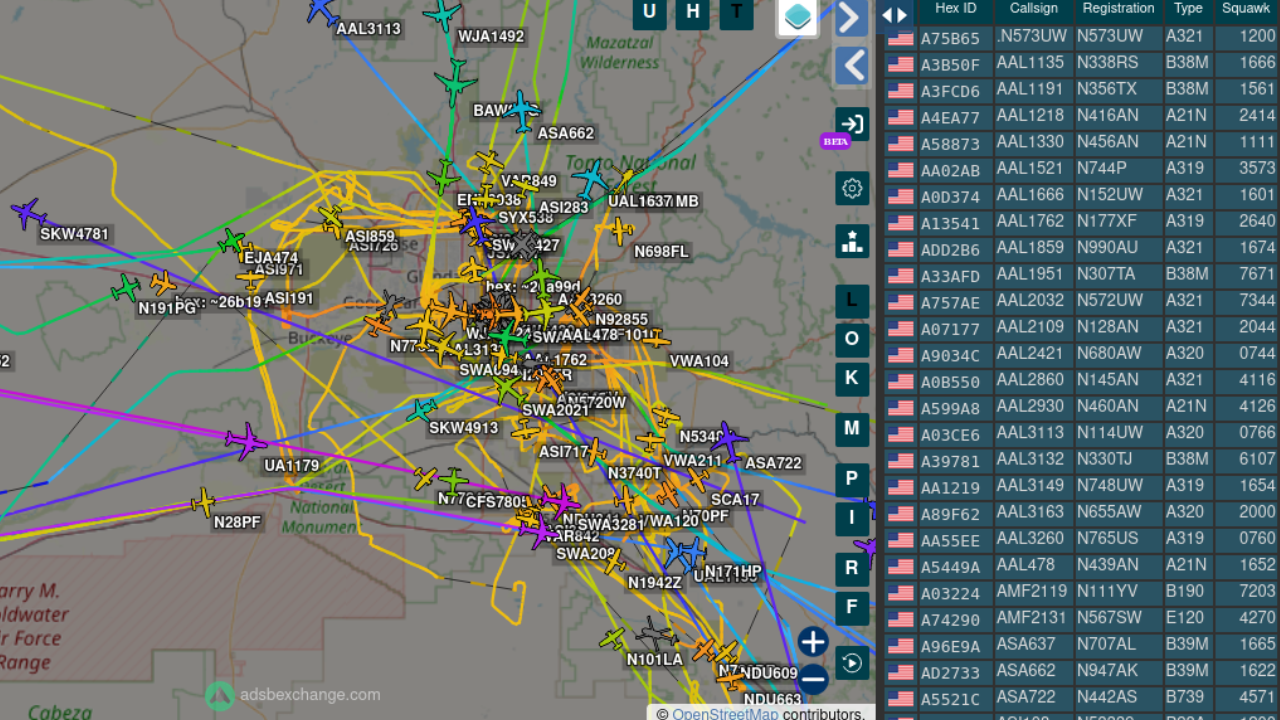This screenshot has height=720, width=1280.
Task: Expand sidebar with the right chevron
Action: pyautogui.click(x=852, y=17)
